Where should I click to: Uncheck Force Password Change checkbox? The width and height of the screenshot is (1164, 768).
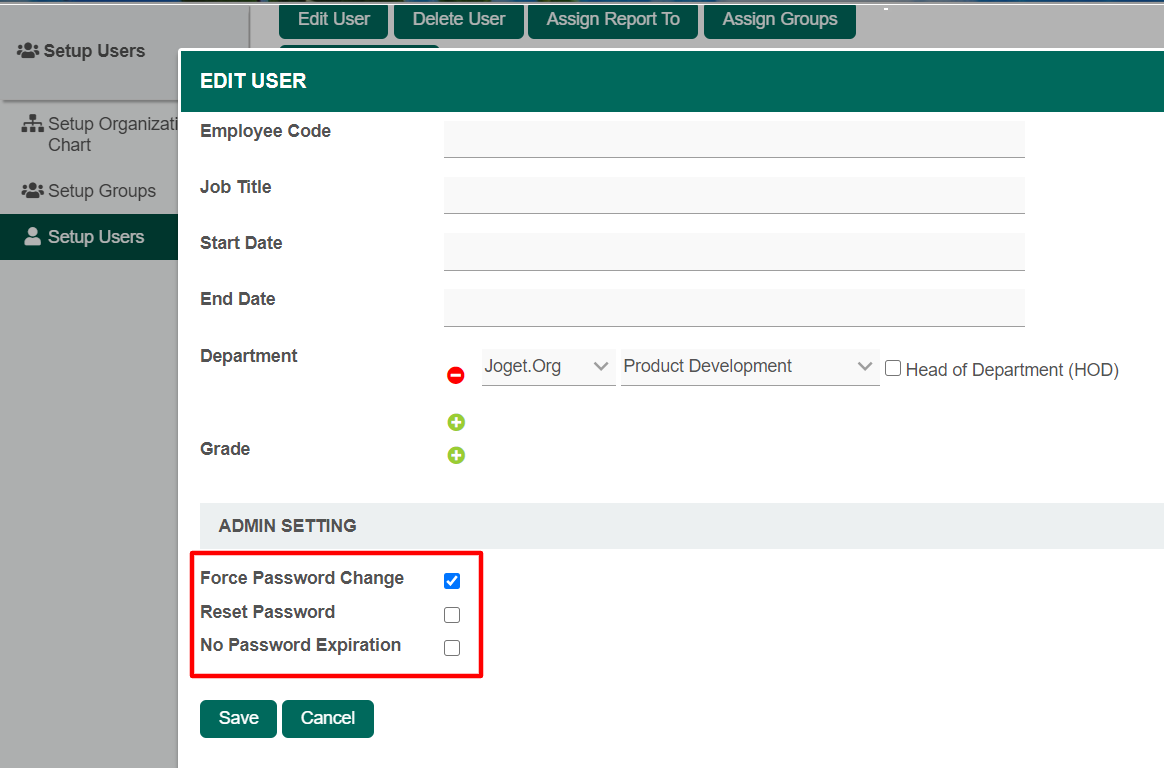click(452, 581)
